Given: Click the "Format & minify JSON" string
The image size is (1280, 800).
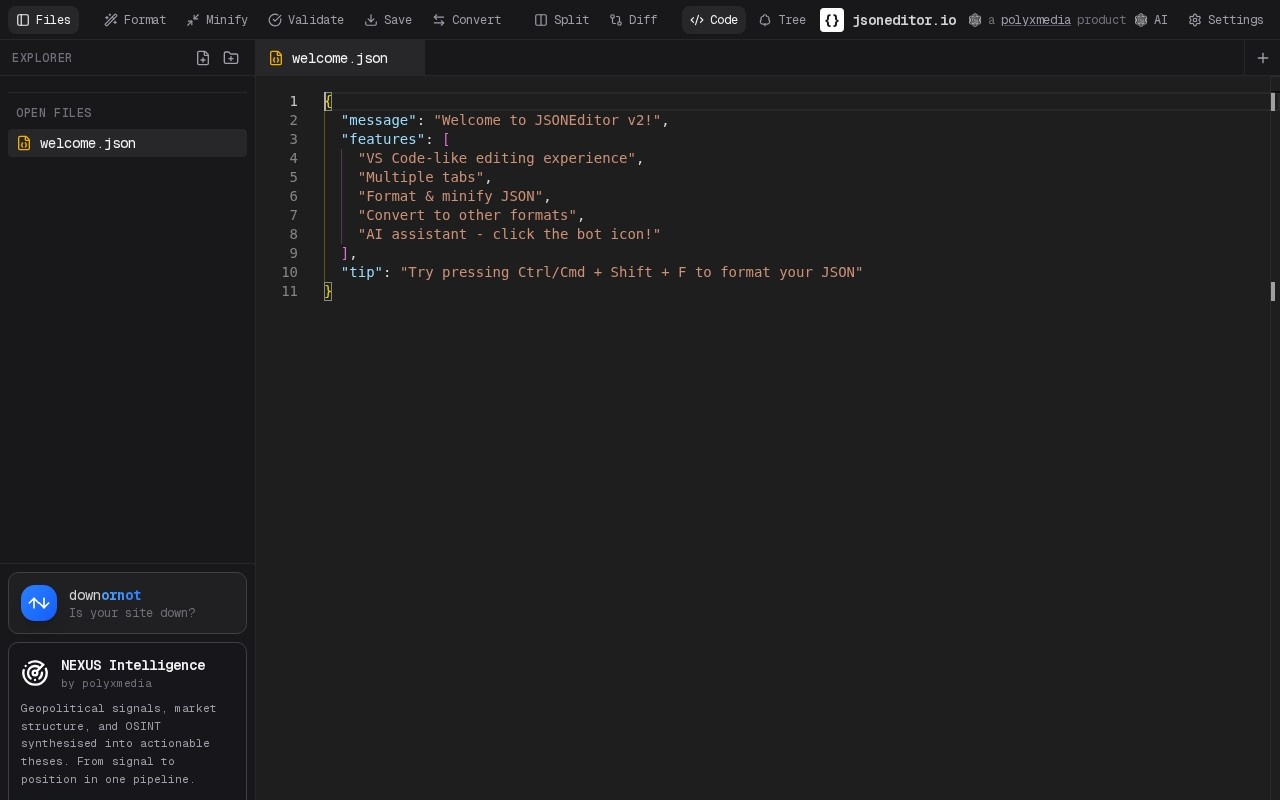Looking at the screenshot, I should (x=451, y=196).
